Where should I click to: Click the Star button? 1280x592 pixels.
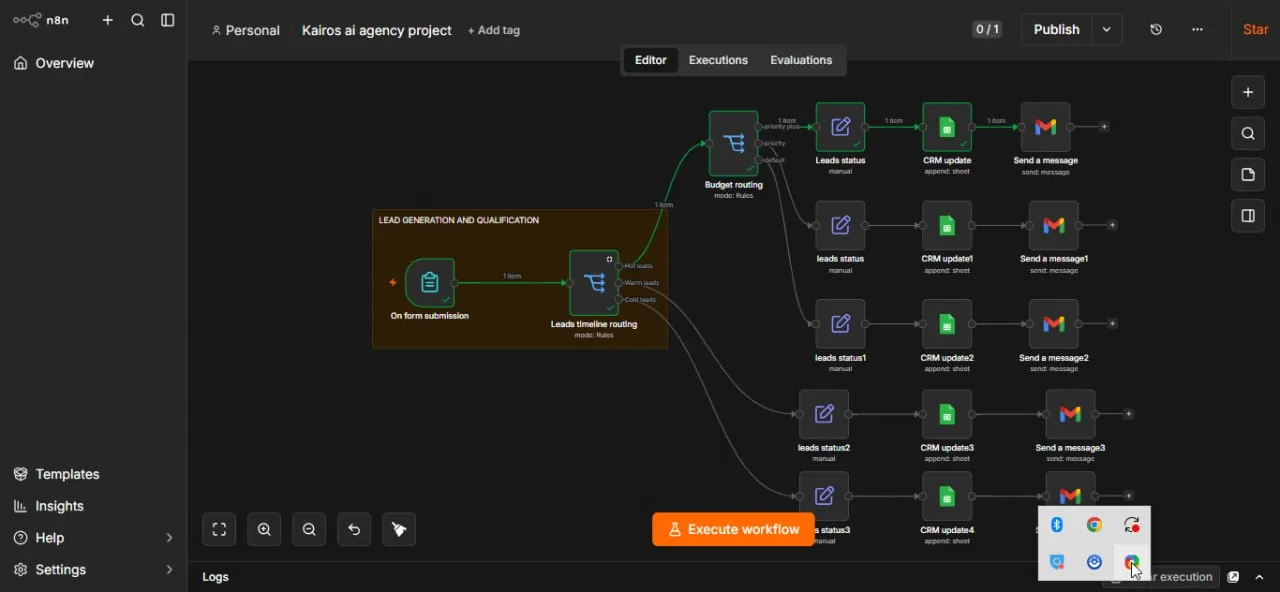pyautogui.click(x=1256, y=29)
